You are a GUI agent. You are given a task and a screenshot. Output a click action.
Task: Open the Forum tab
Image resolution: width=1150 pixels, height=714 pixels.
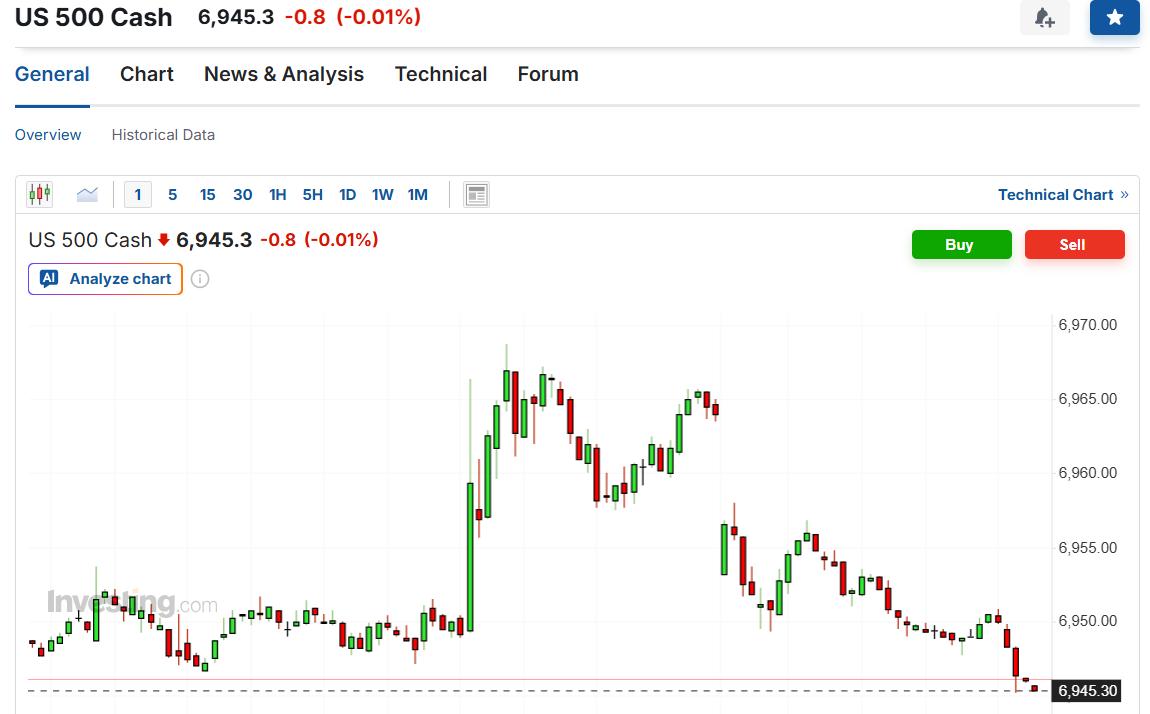point(548,74)
